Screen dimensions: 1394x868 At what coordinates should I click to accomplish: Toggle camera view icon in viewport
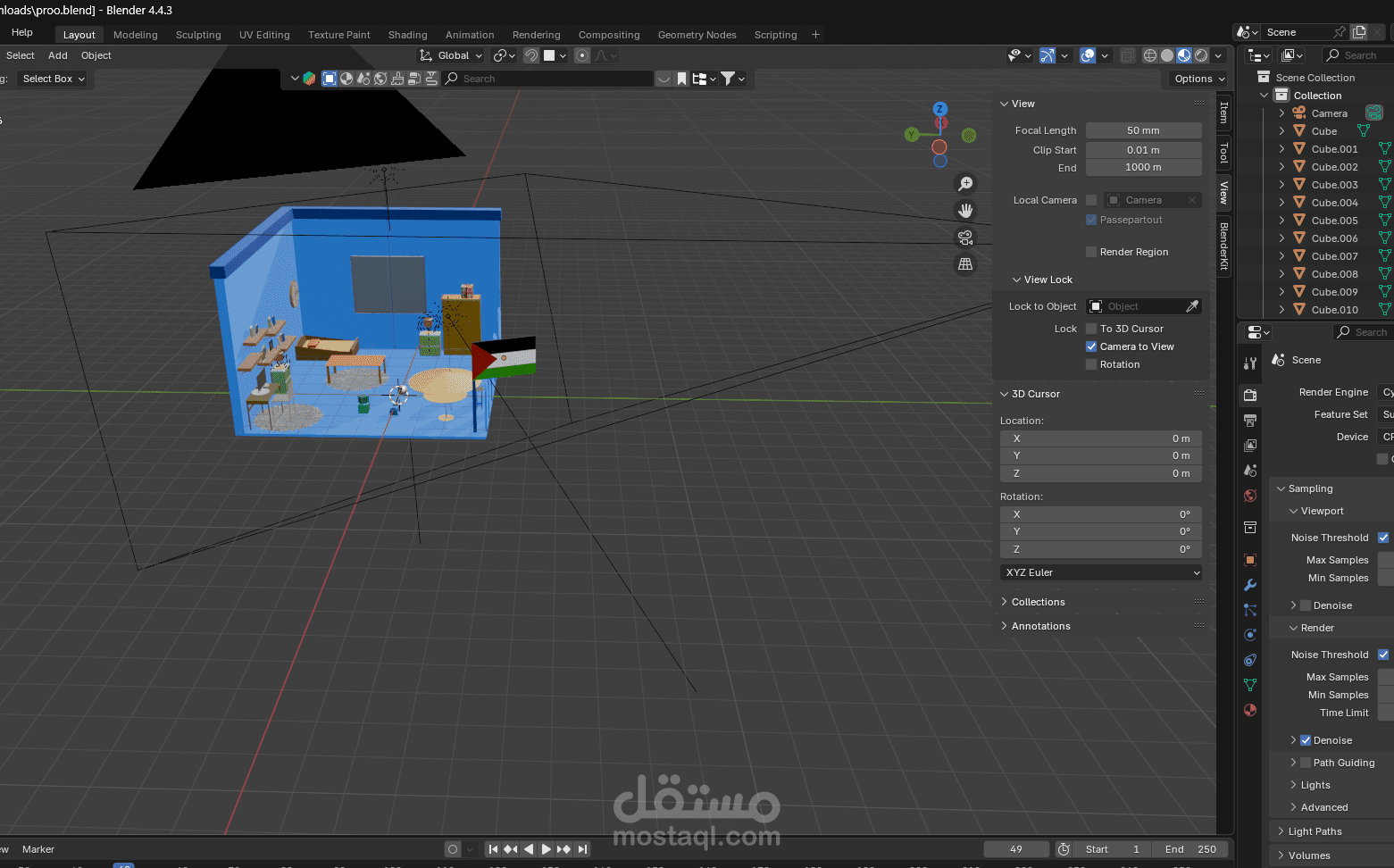(965, 238)
